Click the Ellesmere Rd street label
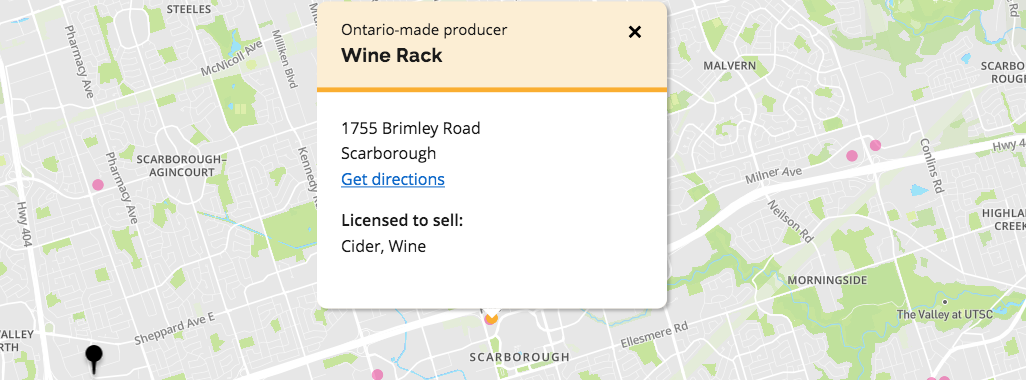 654,334
